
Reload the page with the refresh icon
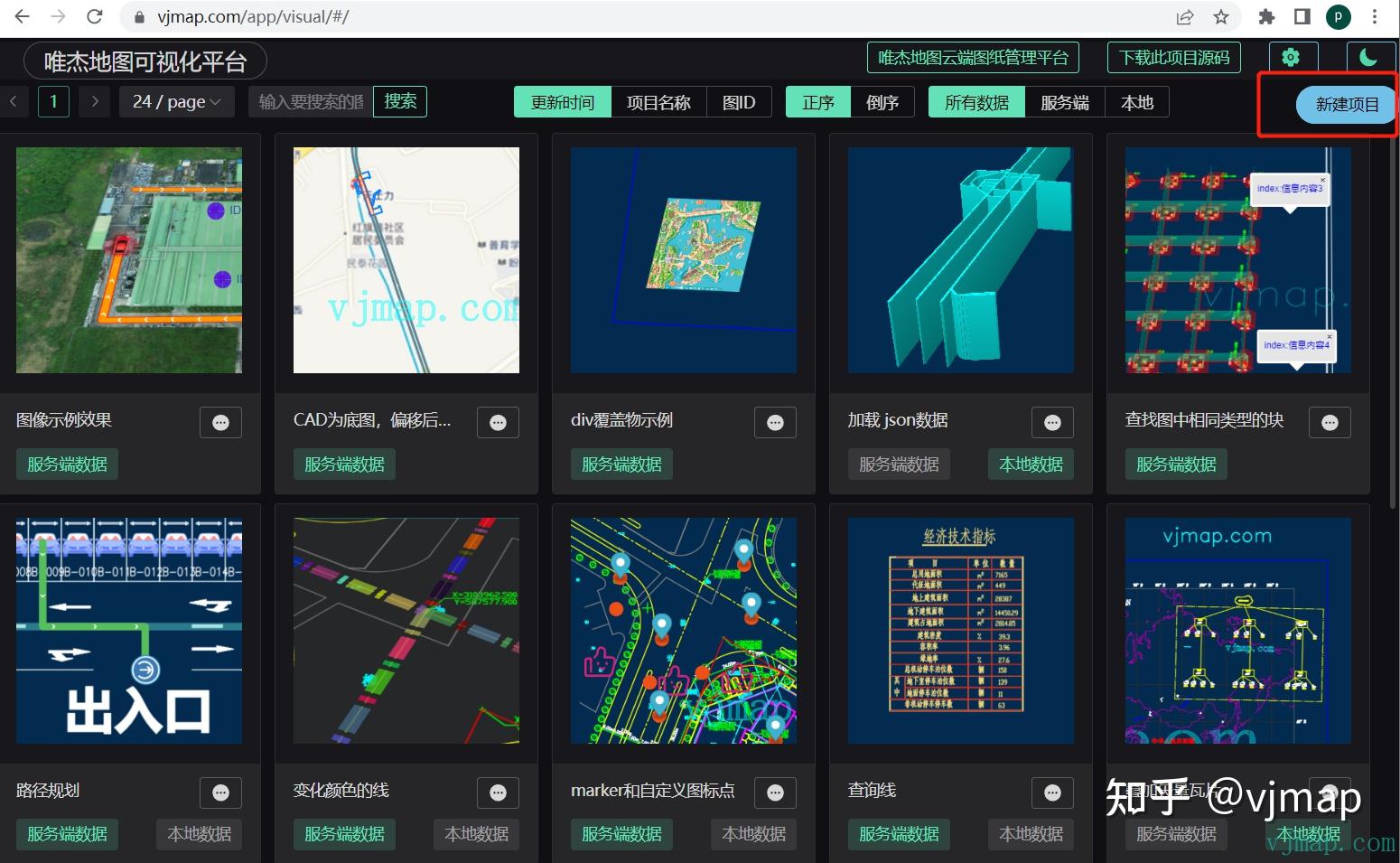(x=94, y=16)
